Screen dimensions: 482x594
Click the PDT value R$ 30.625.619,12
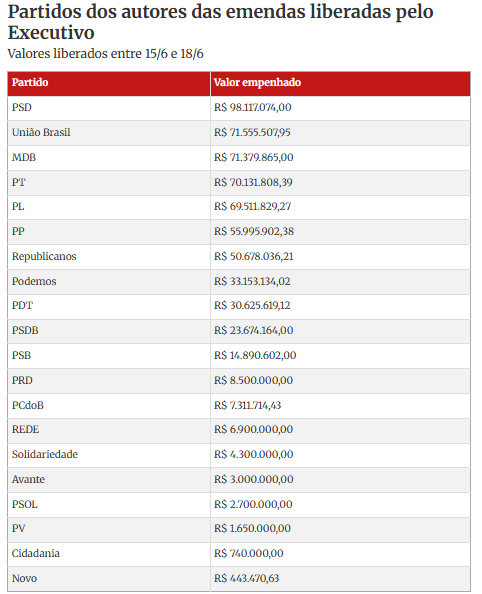252,306
